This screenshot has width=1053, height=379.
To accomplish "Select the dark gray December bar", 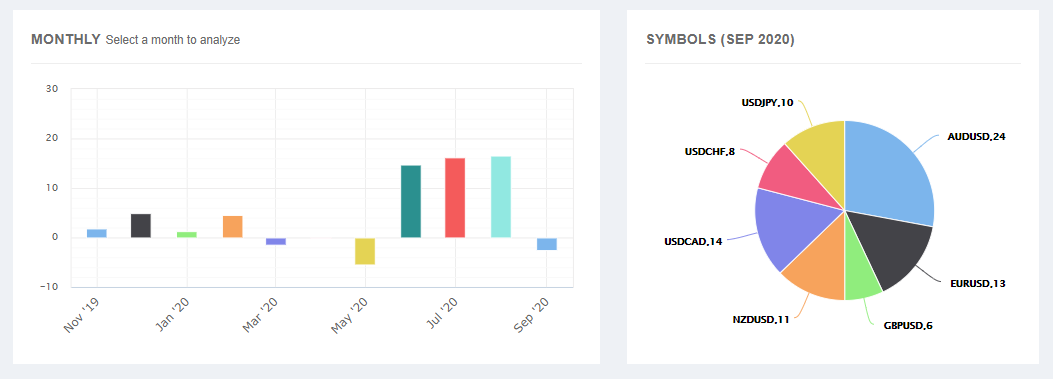I will (141, 226).
